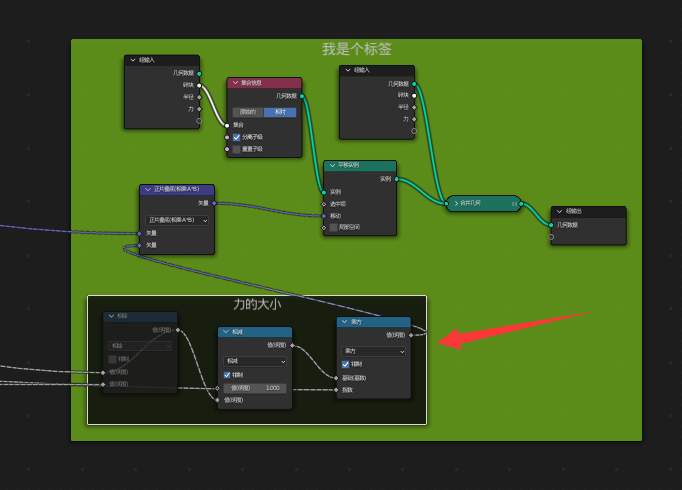Collapse the 集合信息 node via header arrow
Image resolution: width=682 pixels, height=490 pixels.
click(x=234, y=83)
